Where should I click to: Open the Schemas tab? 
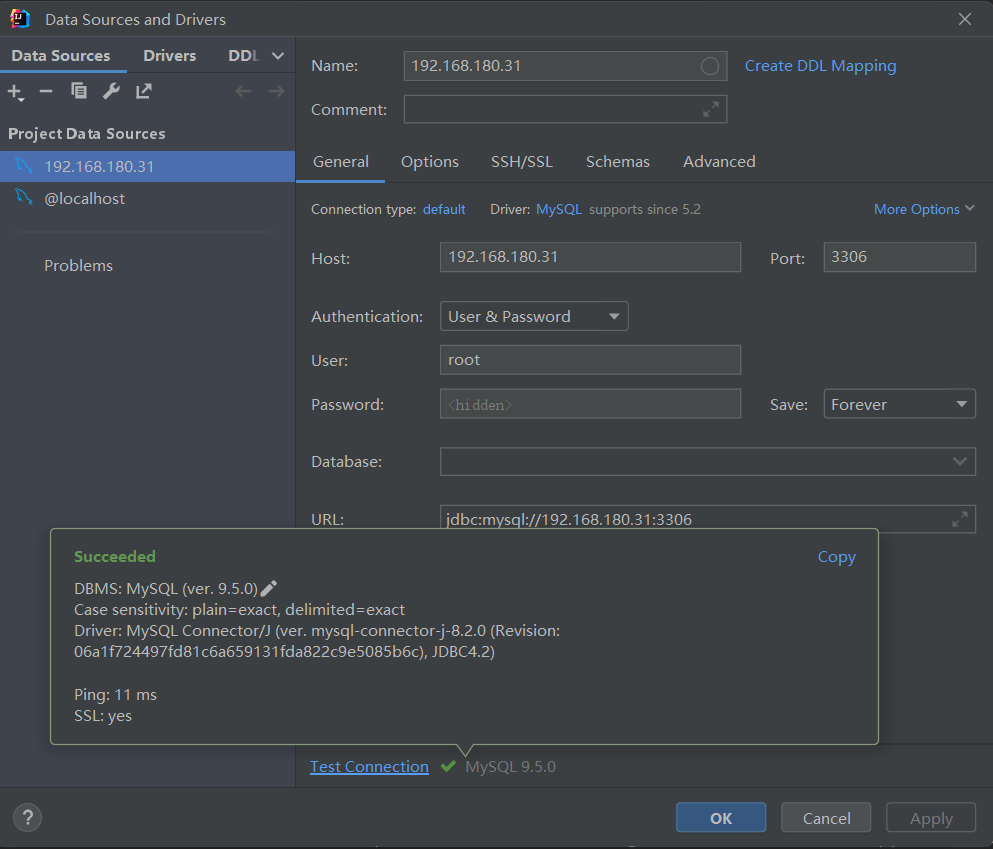pos(617,161)
